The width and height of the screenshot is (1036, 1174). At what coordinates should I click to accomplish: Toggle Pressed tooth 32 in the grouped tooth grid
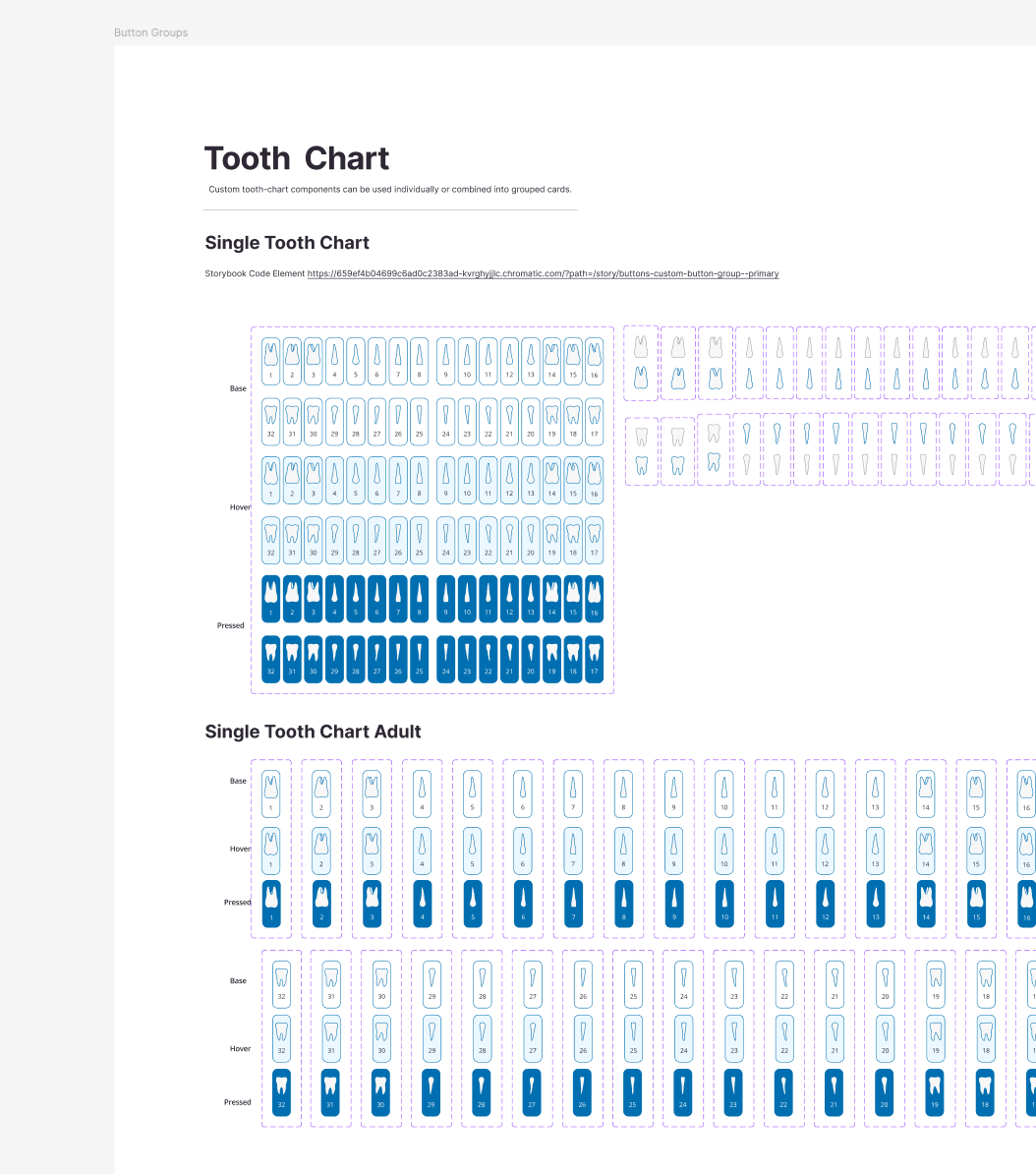click(270, 658)
